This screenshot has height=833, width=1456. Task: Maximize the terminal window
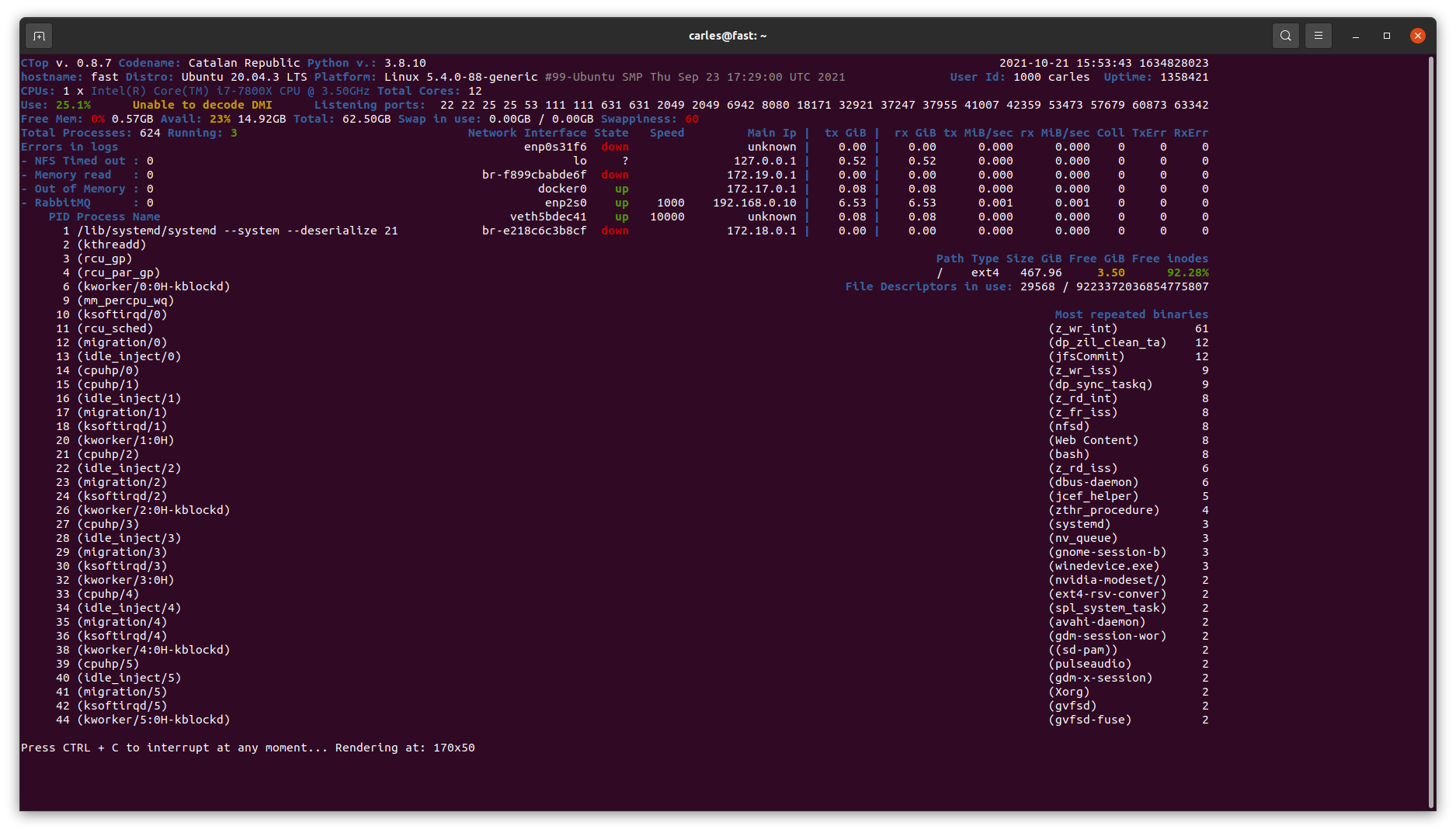[1386, 36]
